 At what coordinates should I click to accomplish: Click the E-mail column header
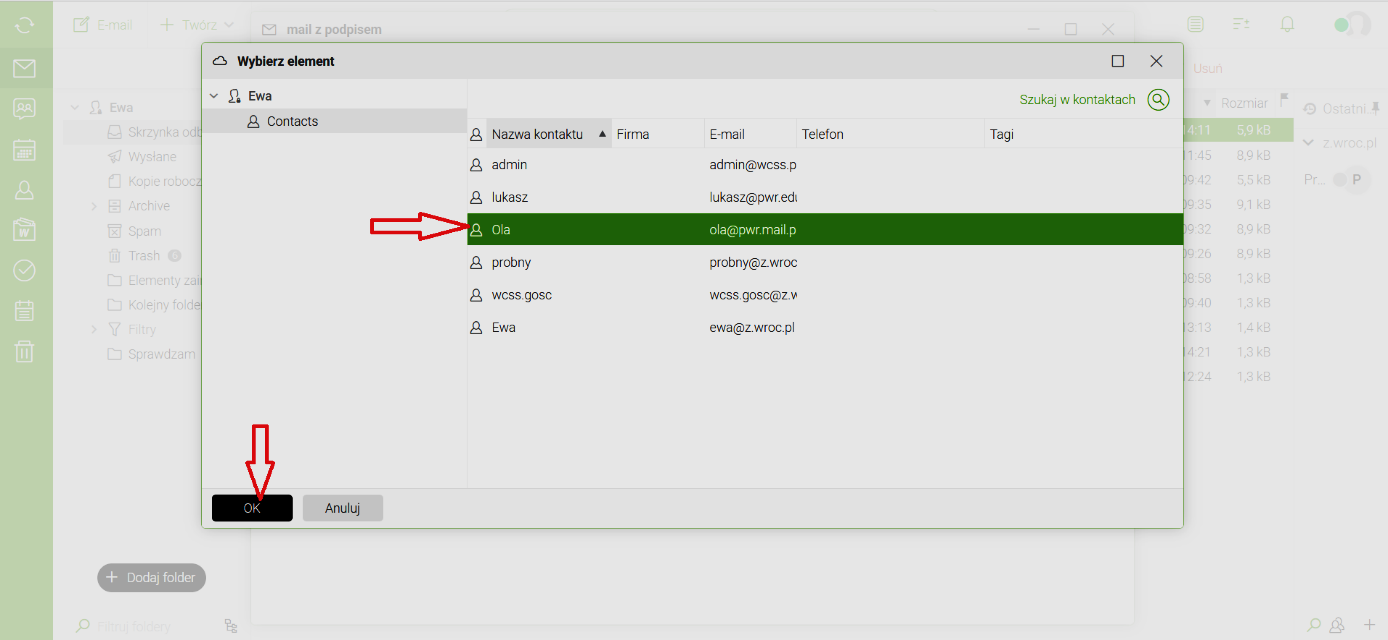coord(727,134)
